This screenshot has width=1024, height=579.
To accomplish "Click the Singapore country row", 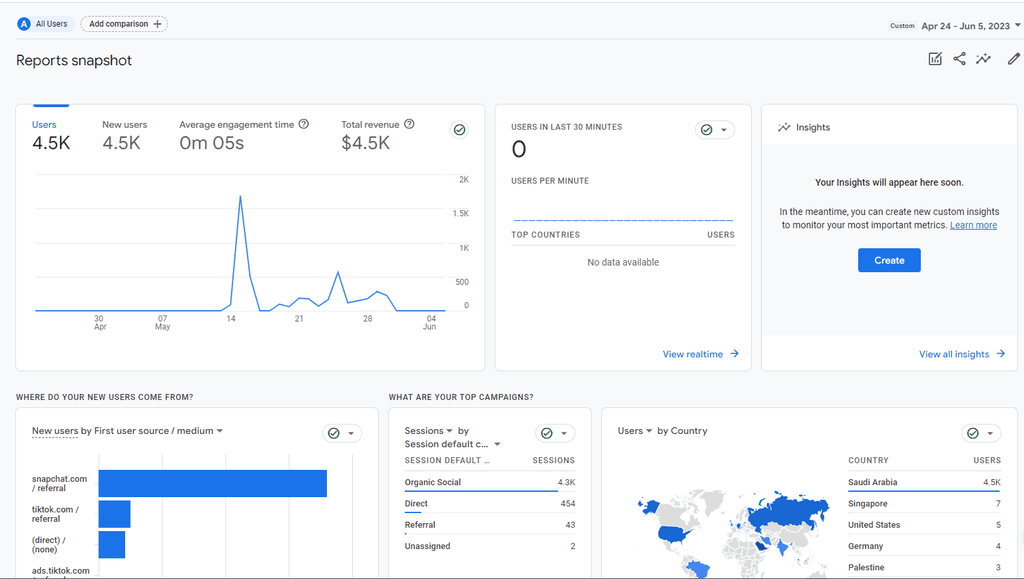I will click(924, 504).
